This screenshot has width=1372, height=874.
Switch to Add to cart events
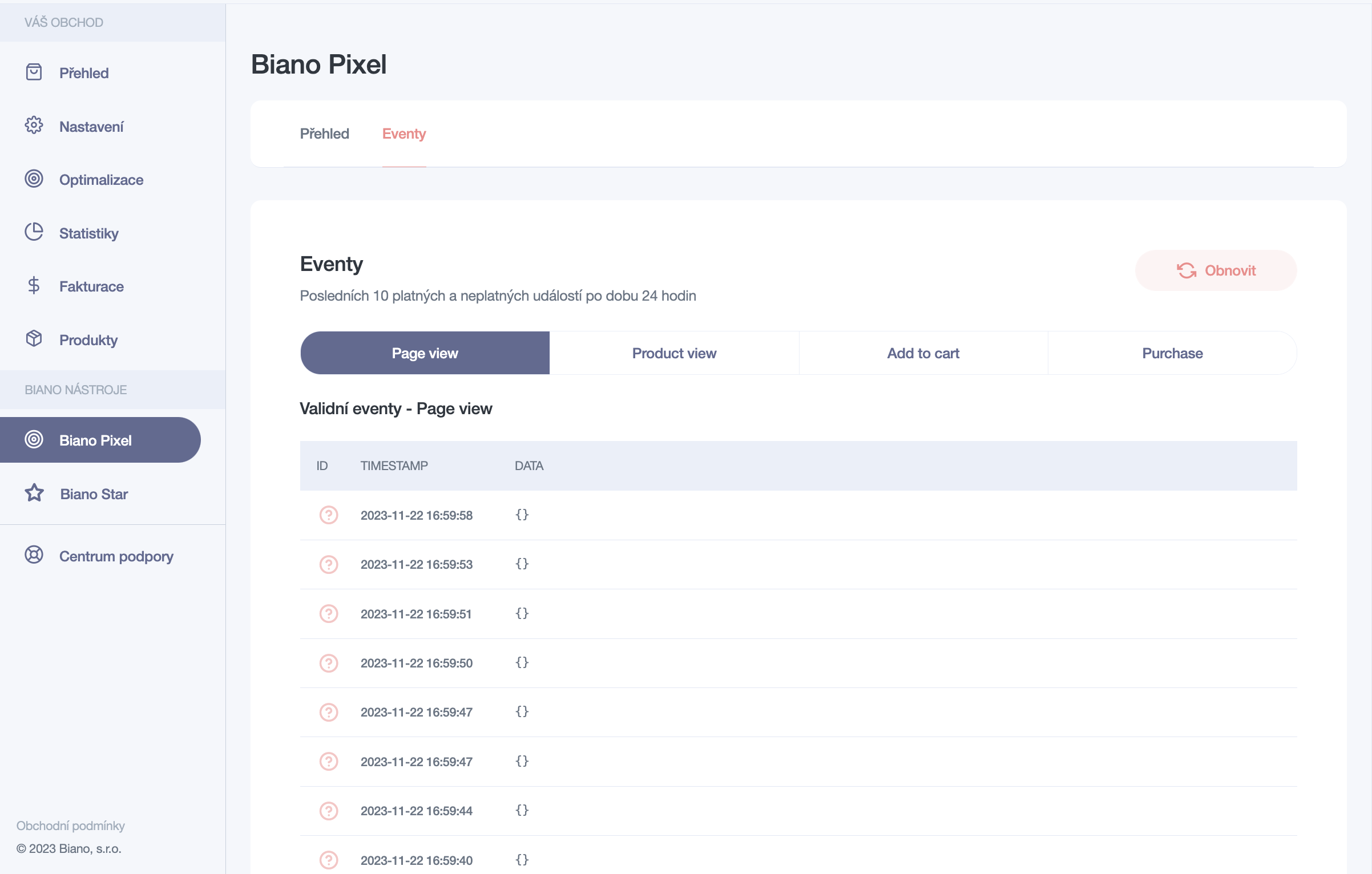pos(923,353)
